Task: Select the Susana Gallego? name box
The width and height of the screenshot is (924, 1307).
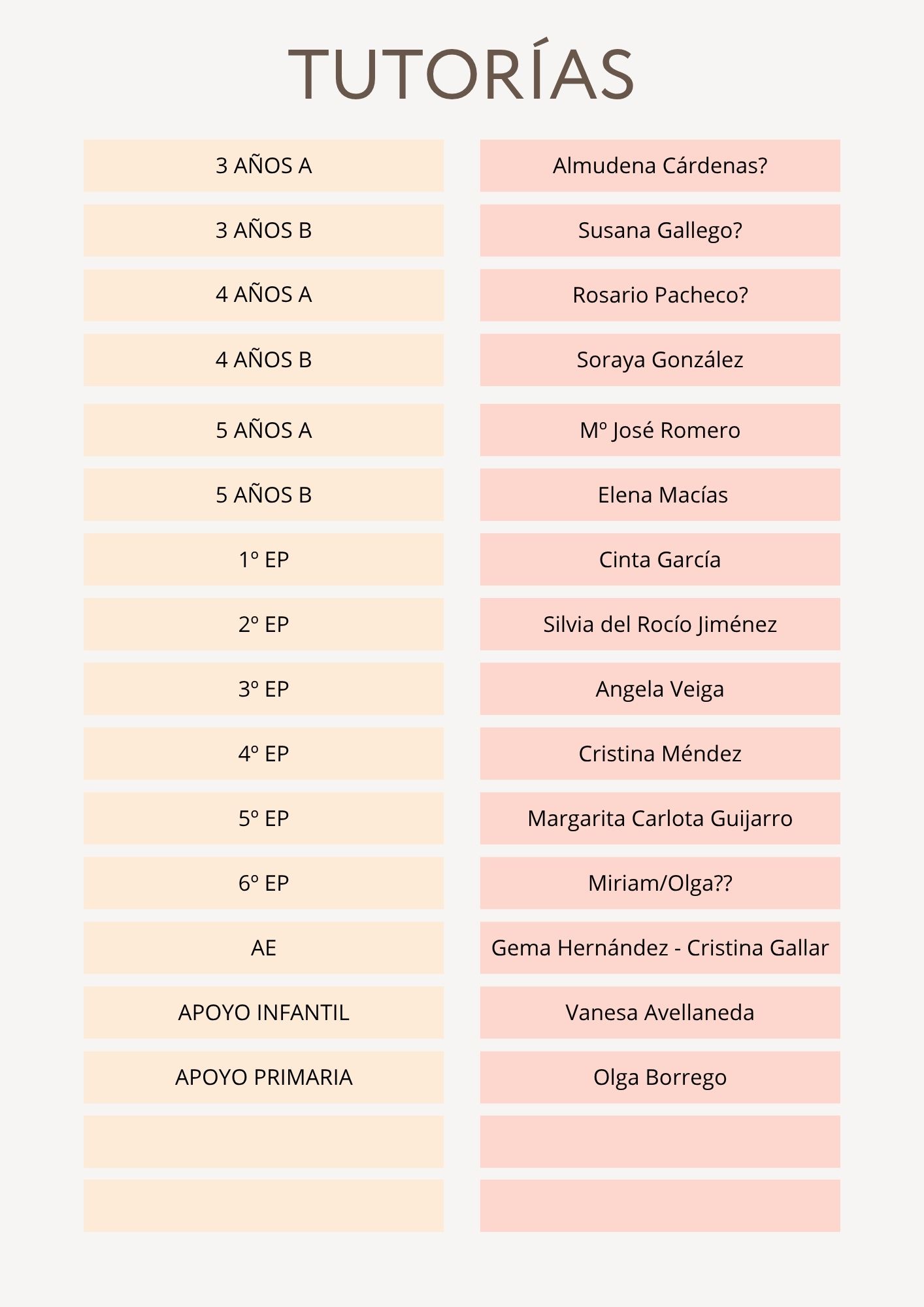Action: tap(660, 230)
